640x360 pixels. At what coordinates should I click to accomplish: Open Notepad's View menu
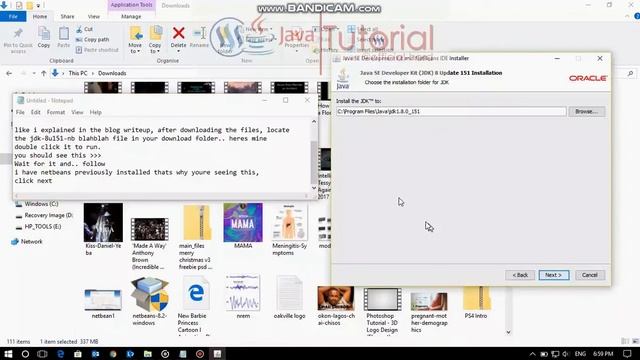pos(77,112)
